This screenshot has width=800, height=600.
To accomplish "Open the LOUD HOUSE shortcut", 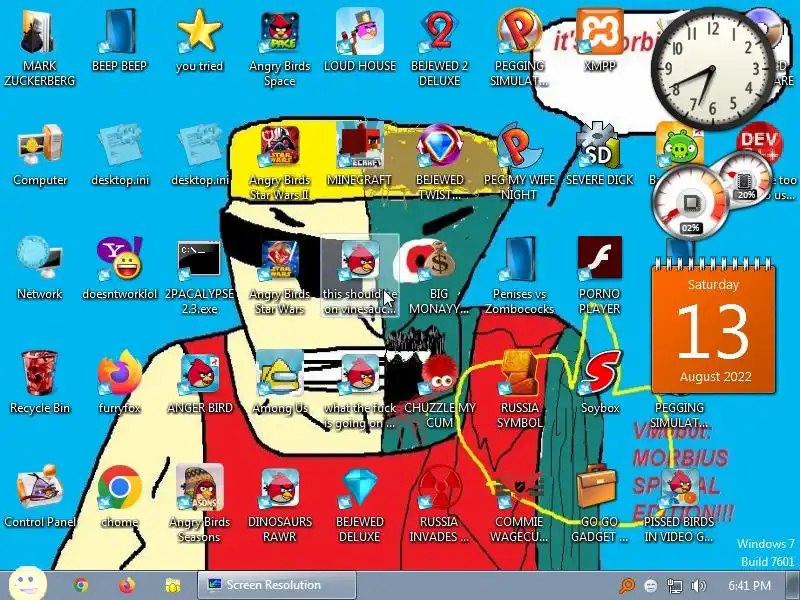I will click(360, 41).
